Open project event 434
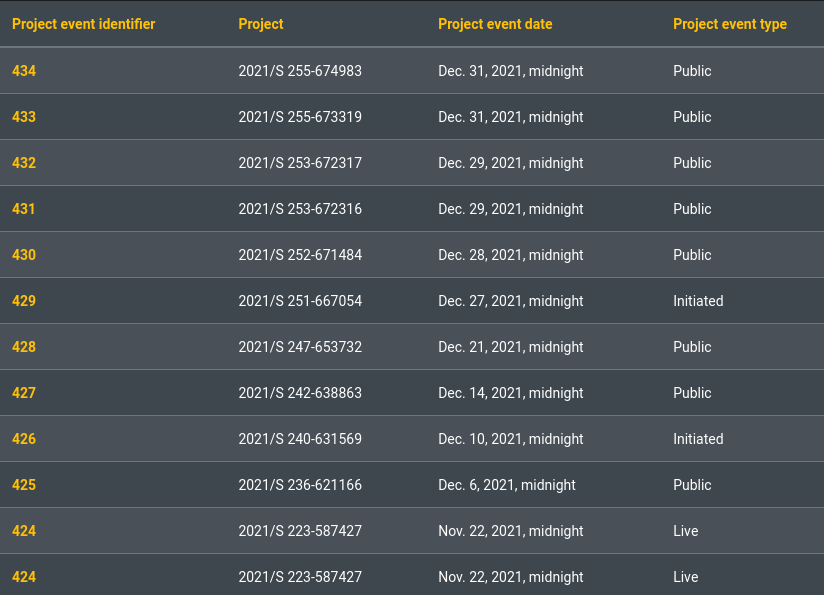Viewport: 824px width, 595px height. pos(24,71)
